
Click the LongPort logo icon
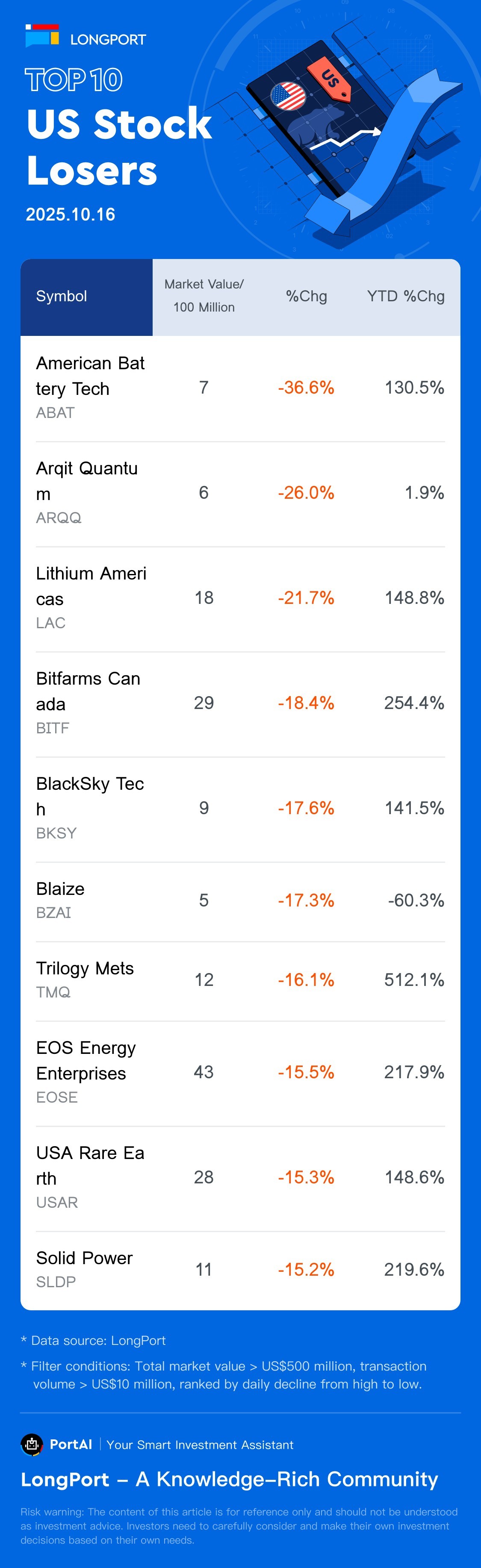42,36
